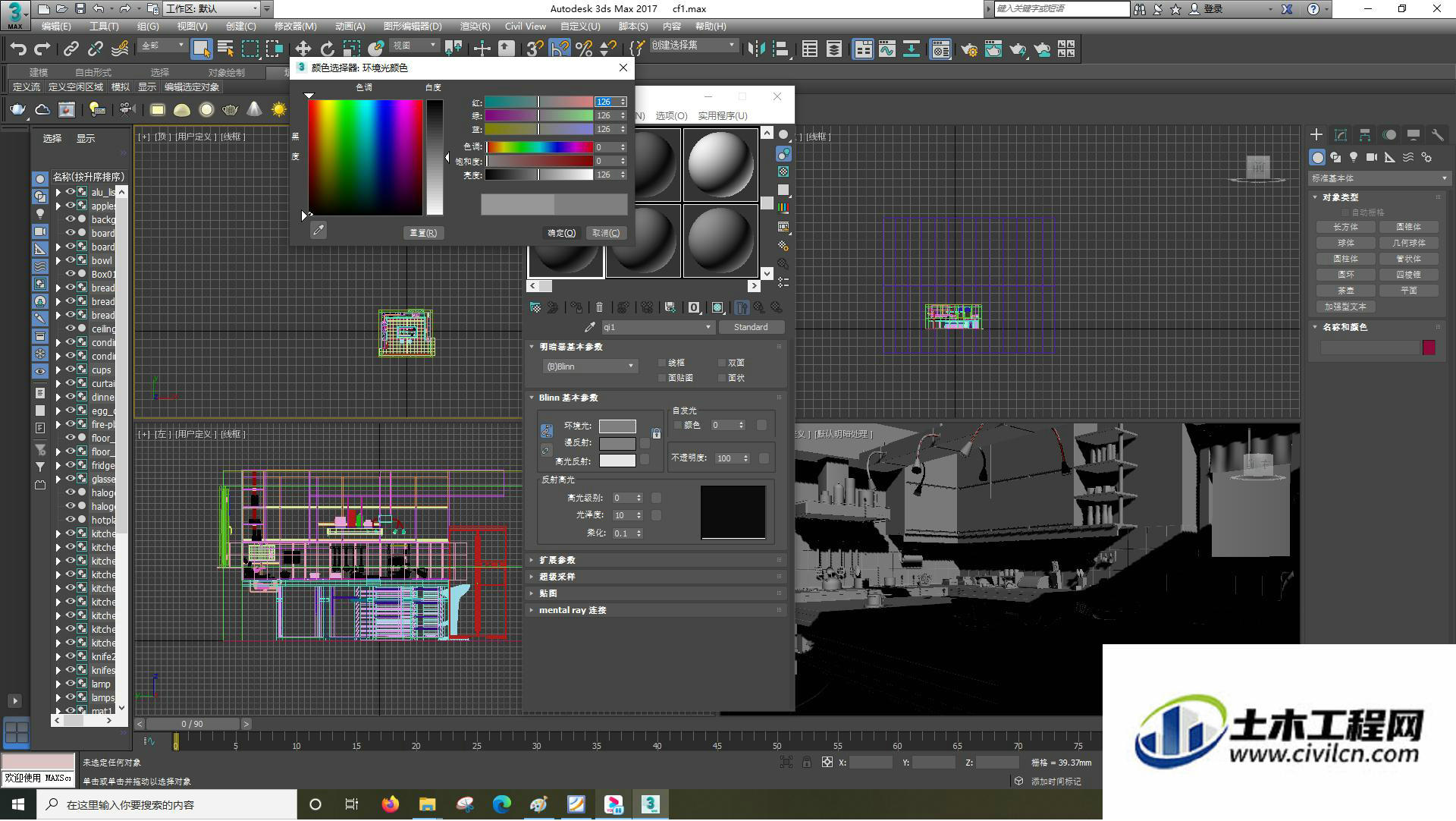Screen dimensions: 1456x821
Task: Pick color with eyedropper in color selector
Action: click(x=318, y=230)
